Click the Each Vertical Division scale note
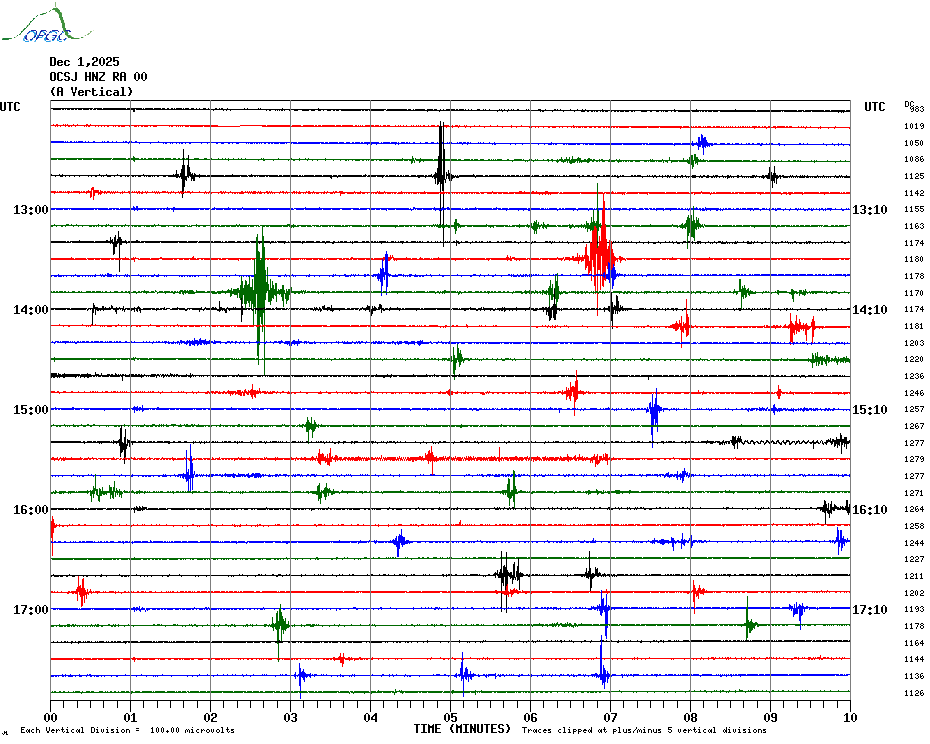The image size is (930, 744). pyautogui.click(x=127, y=731)
